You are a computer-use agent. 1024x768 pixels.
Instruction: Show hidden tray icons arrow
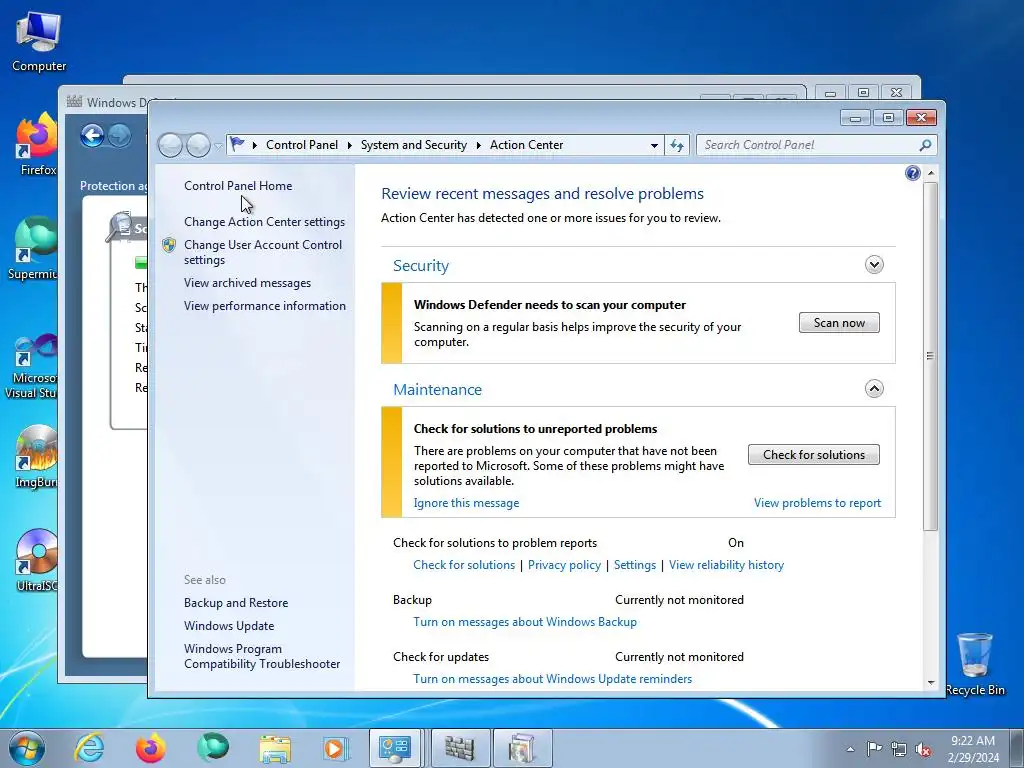click(x=850, y=749)
